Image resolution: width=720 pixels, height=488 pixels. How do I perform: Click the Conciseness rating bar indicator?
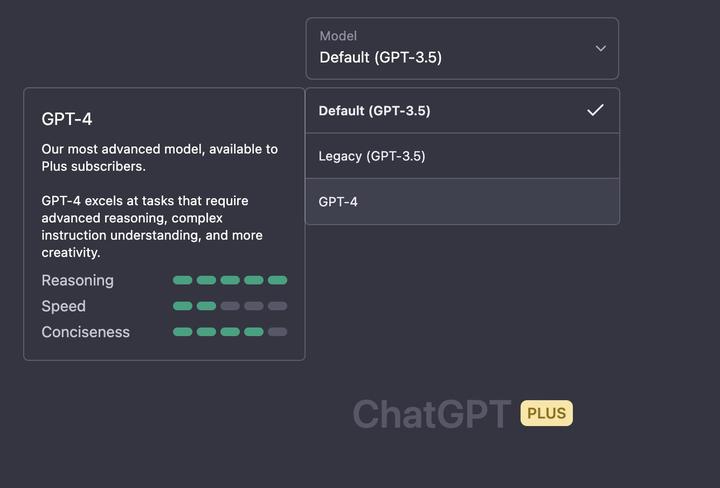pos(230,332)
